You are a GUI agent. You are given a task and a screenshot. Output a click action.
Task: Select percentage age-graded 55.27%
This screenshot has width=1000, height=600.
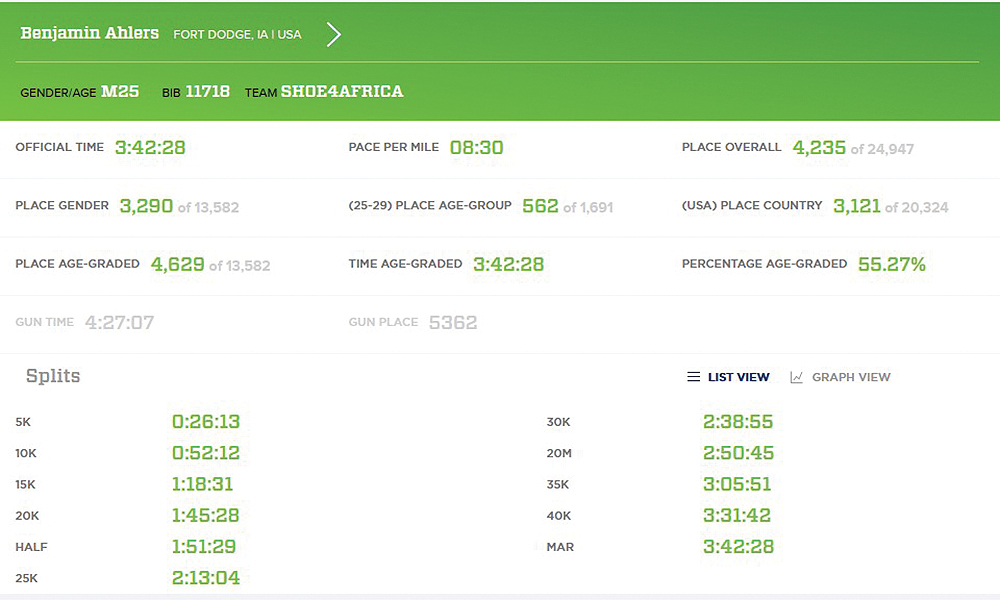pyautogui.click(x=892, y=265)
